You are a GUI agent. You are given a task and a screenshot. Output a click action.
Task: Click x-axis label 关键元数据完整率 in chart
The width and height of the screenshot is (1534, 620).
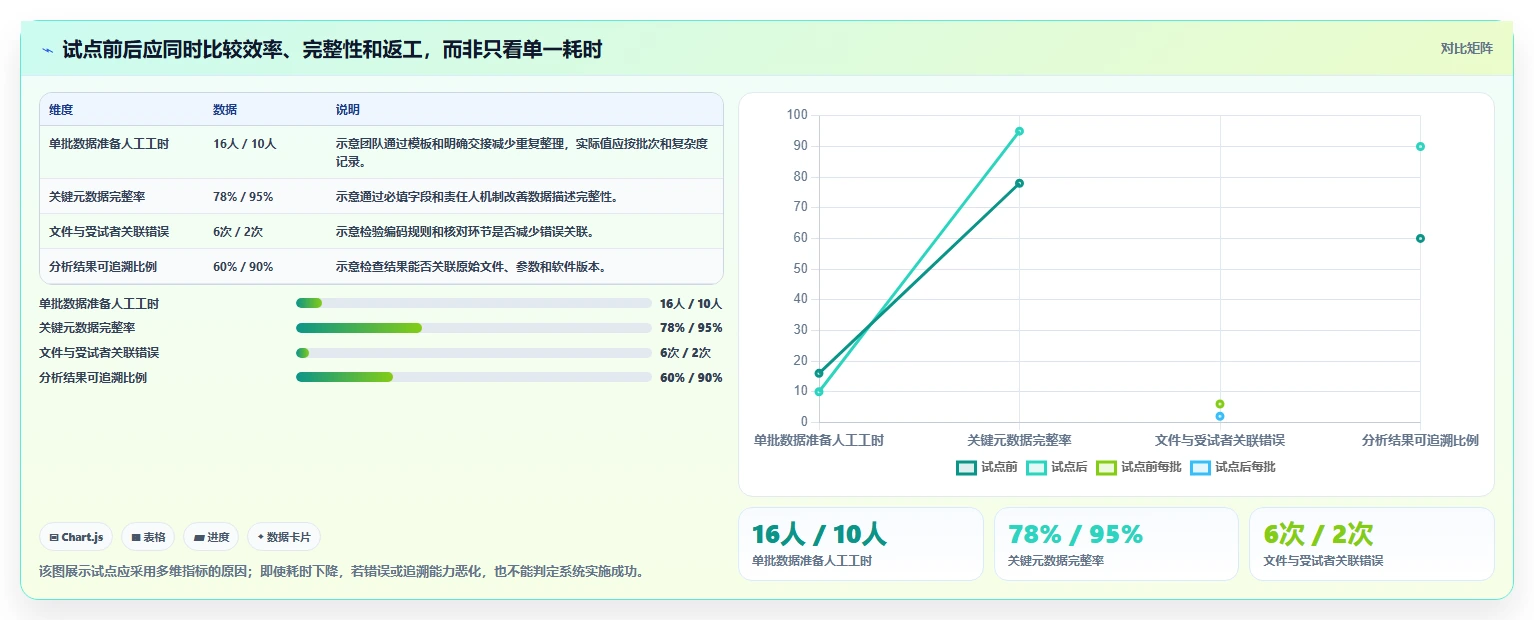[x=1019, y=440]
